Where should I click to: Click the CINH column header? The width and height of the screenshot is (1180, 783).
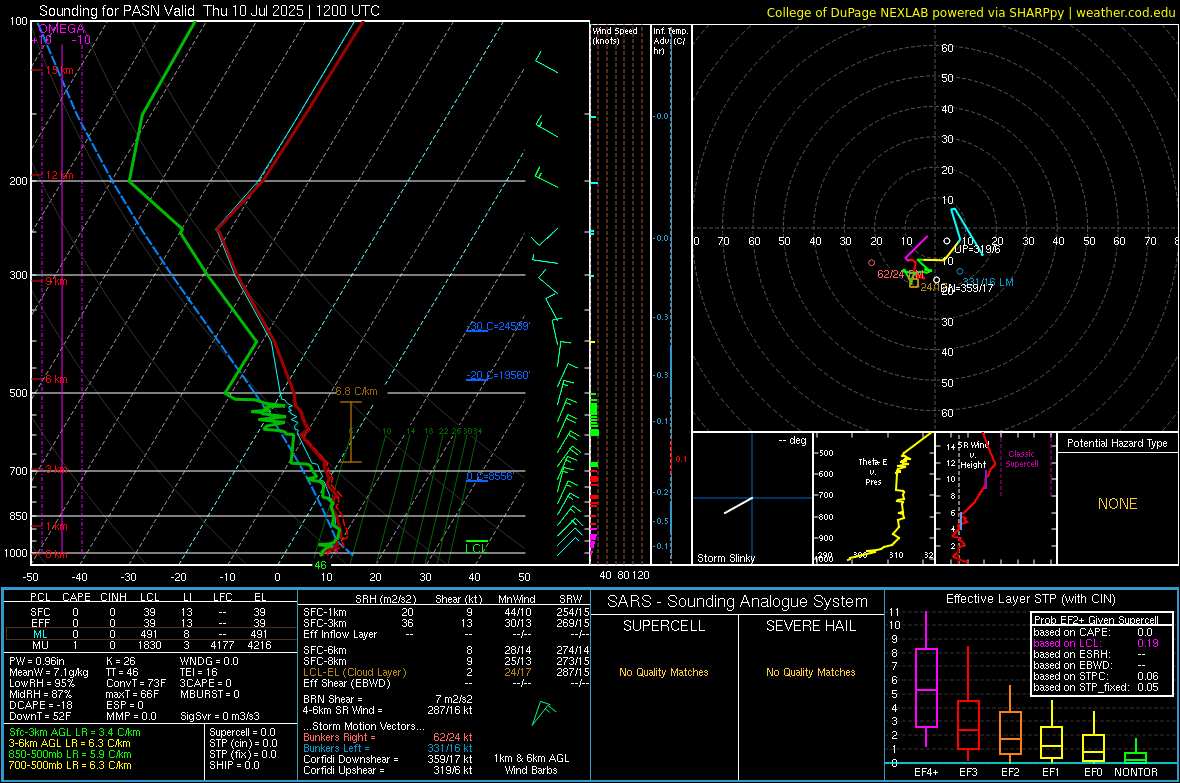click(114, 597)
